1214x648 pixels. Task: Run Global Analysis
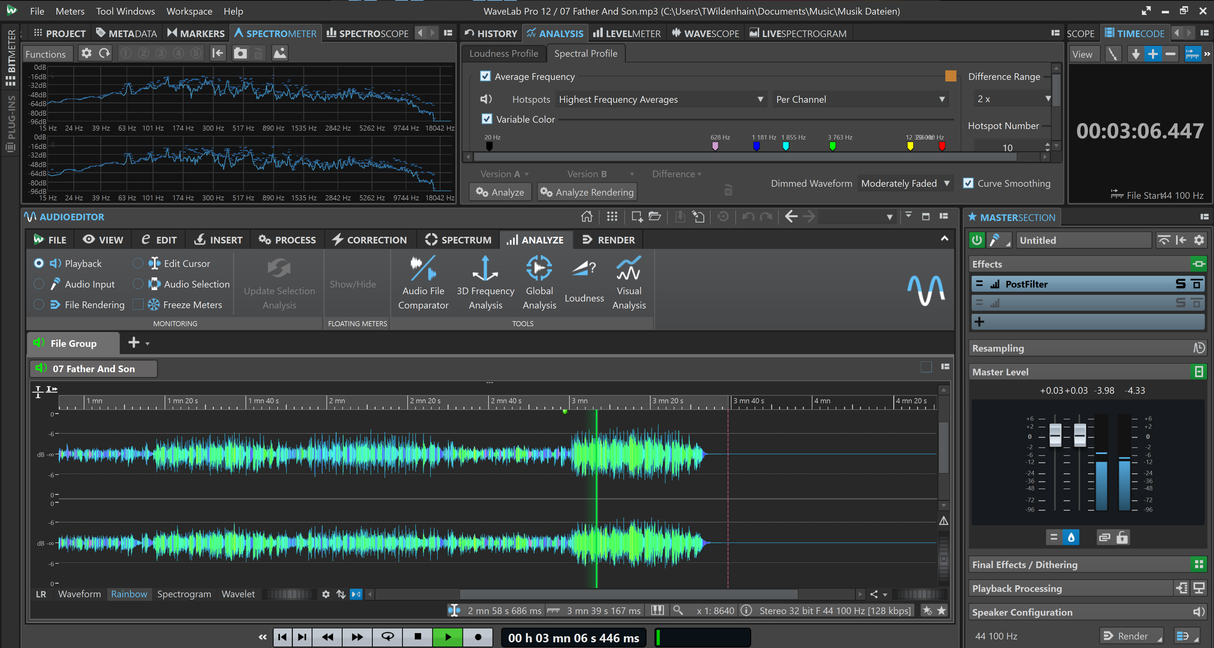click(538, 281)
